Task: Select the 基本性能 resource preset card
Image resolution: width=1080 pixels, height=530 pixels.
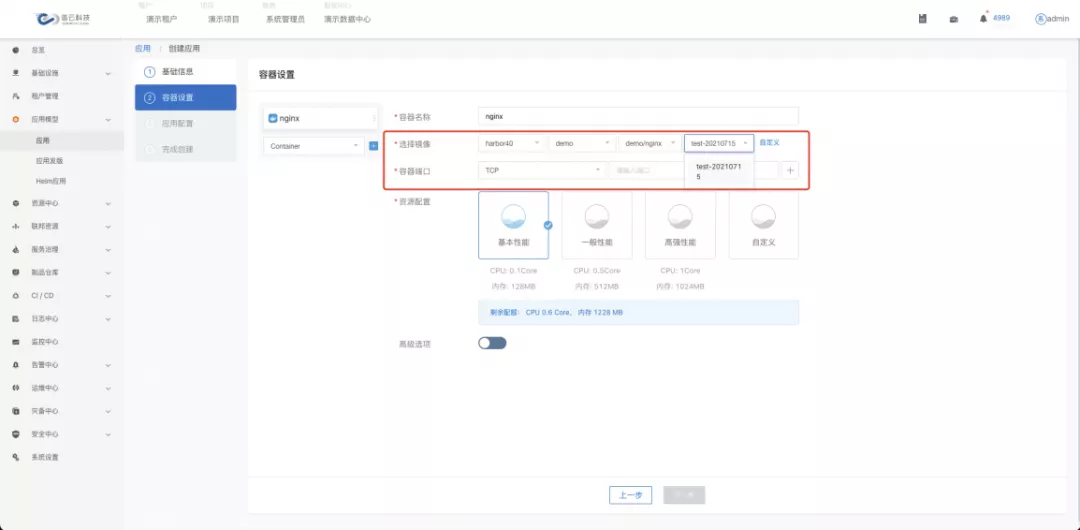Action: [x=513, y=225]
